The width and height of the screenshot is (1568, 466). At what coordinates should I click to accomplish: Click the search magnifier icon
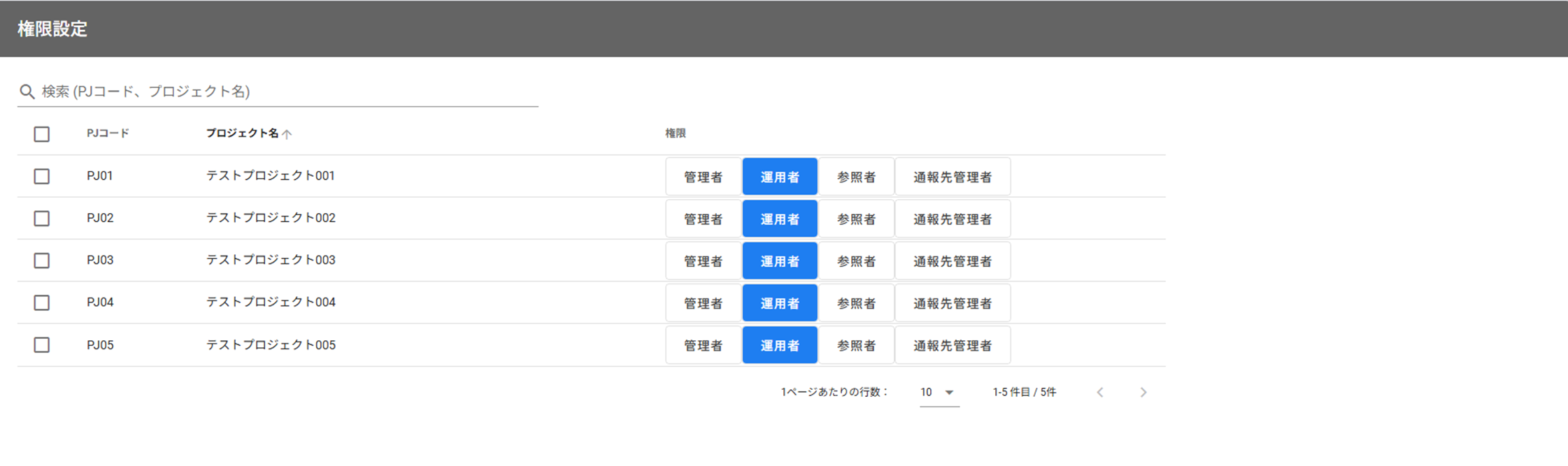point(27,92)
